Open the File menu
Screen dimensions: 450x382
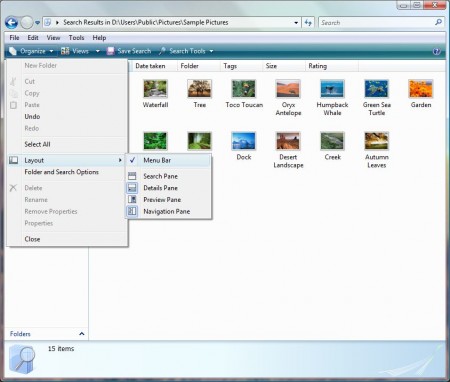click(x=14, y=38)
